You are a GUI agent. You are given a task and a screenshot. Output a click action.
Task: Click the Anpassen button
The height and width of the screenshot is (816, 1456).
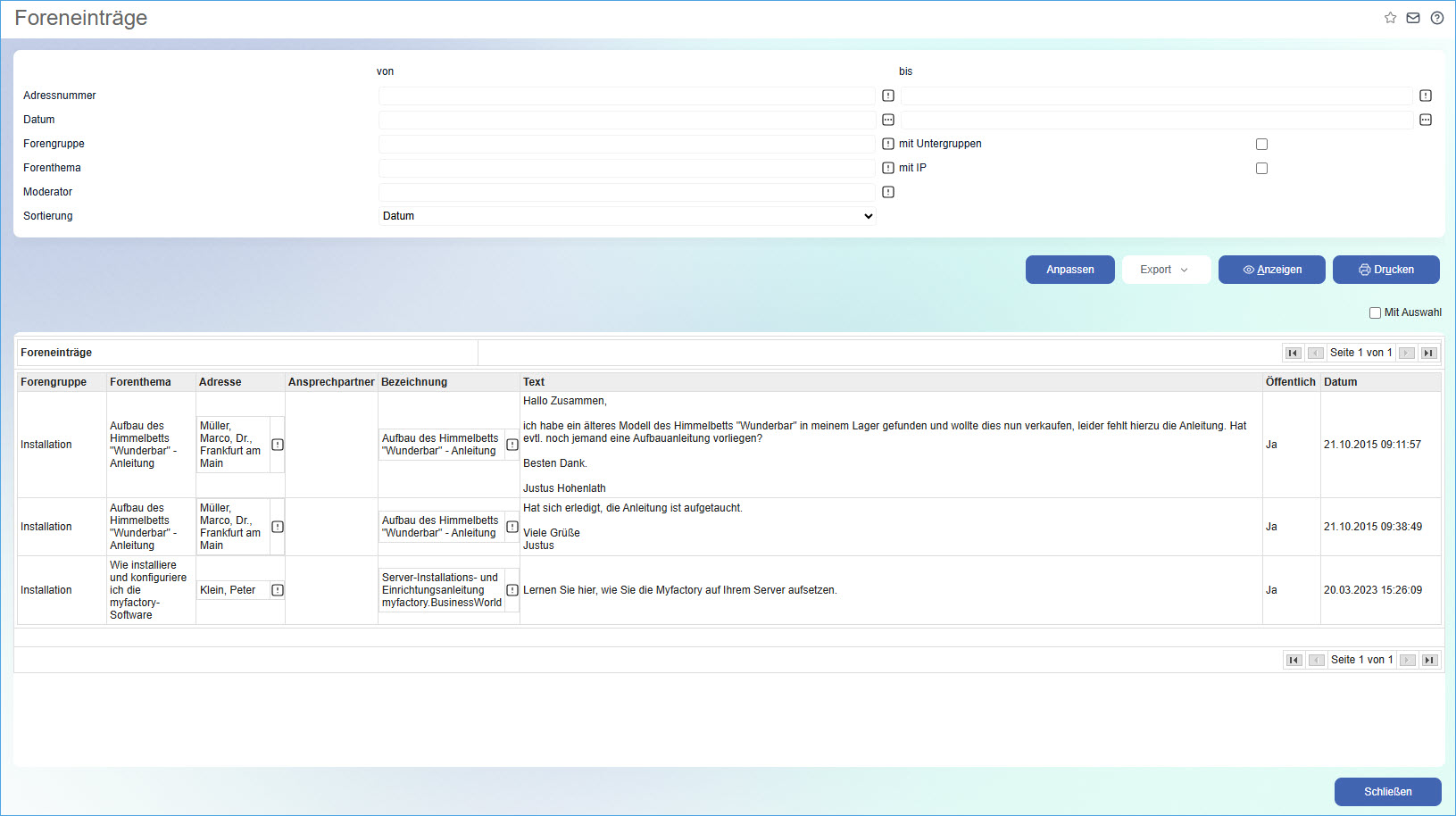pos(1069,270)
